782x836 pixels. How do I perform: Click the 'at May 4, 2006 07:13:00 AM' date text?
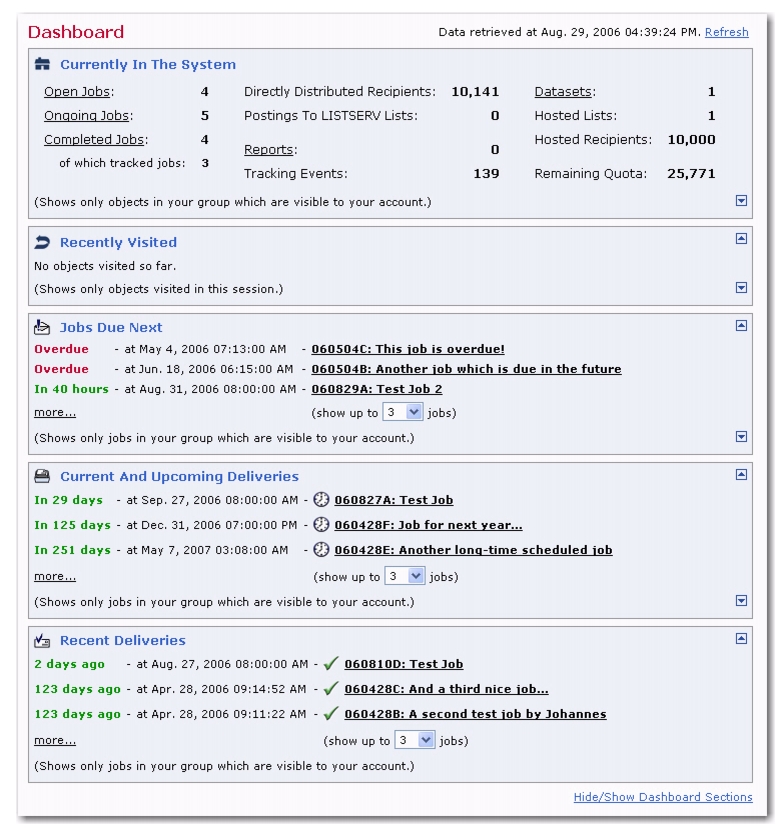tap(205, 349)
